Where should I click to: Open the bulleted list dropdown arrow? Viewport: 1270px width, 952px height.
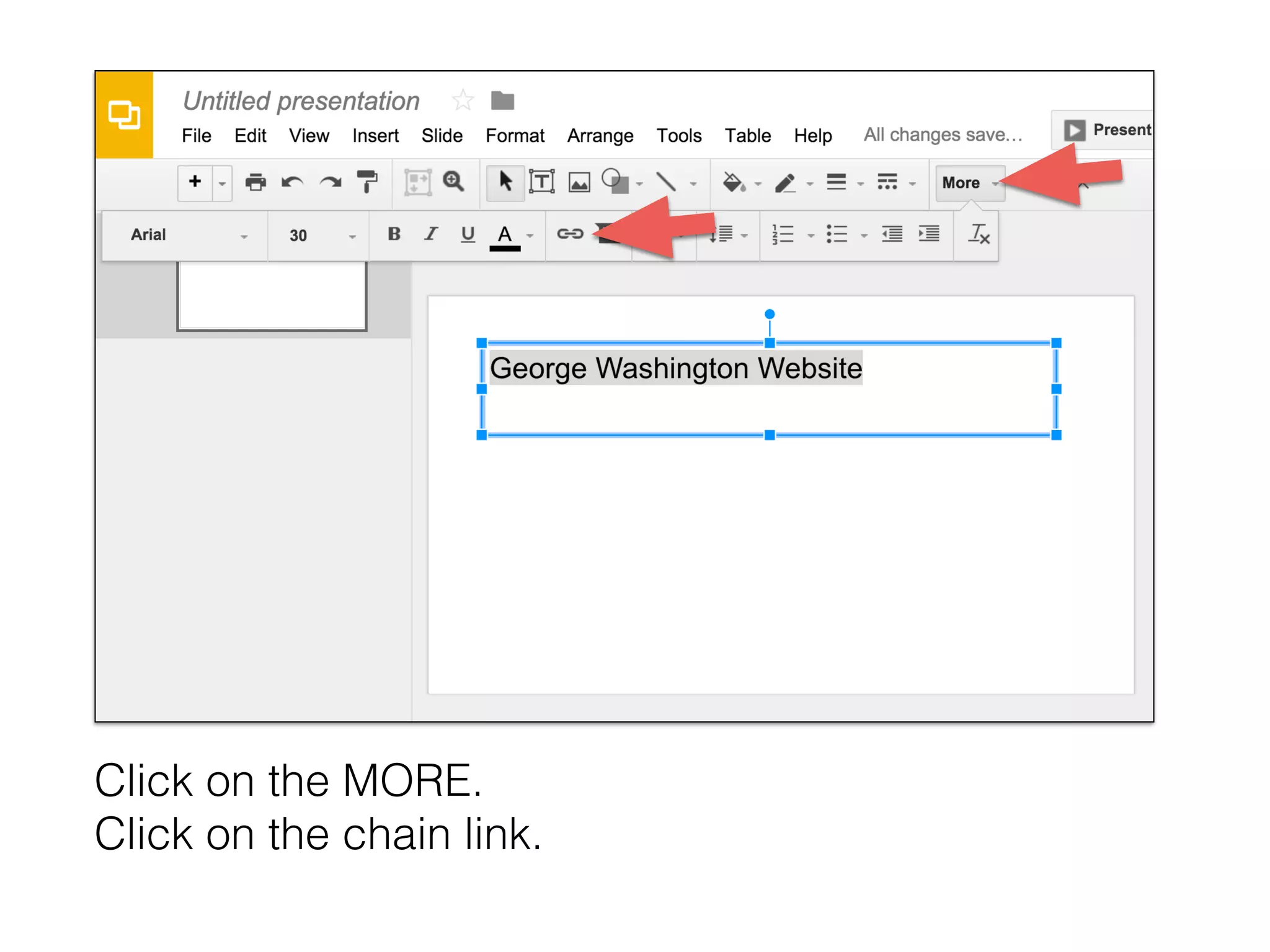click(x=864, y=236)
